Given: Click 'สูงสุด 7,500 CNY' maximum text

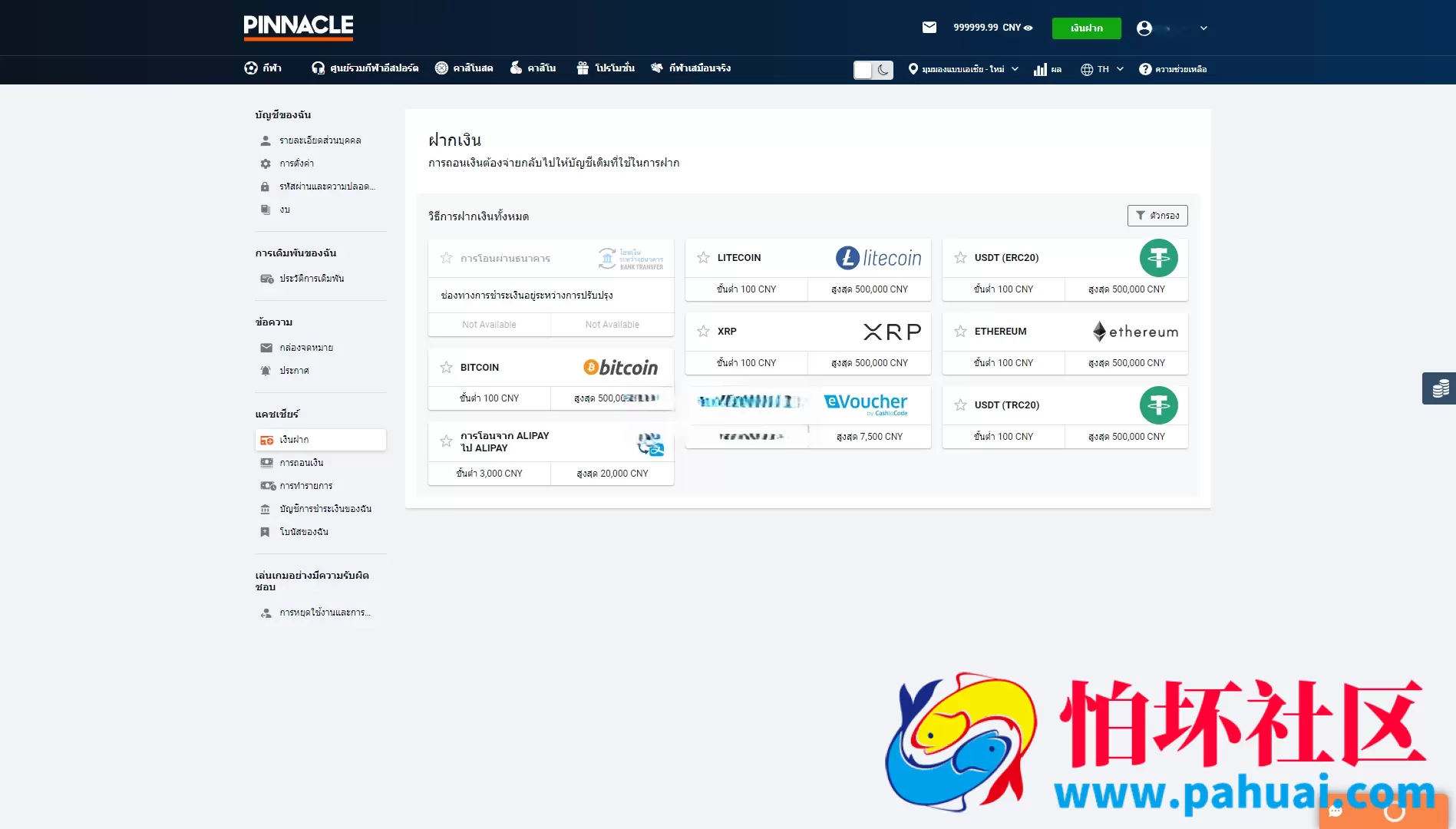Looking at the screenshot, I should point(870,437).
